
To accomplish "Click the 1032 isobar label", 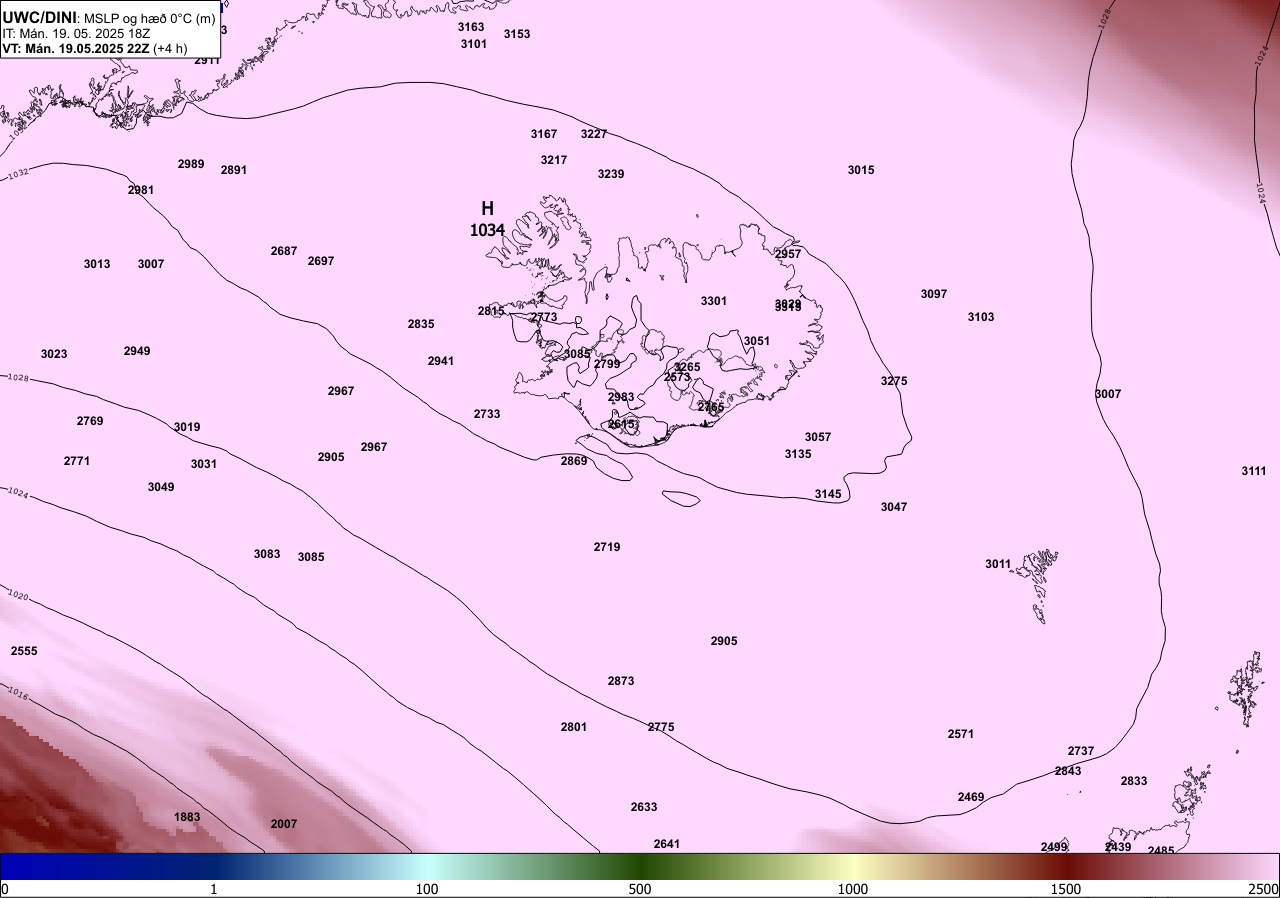I will click(17, 175).
